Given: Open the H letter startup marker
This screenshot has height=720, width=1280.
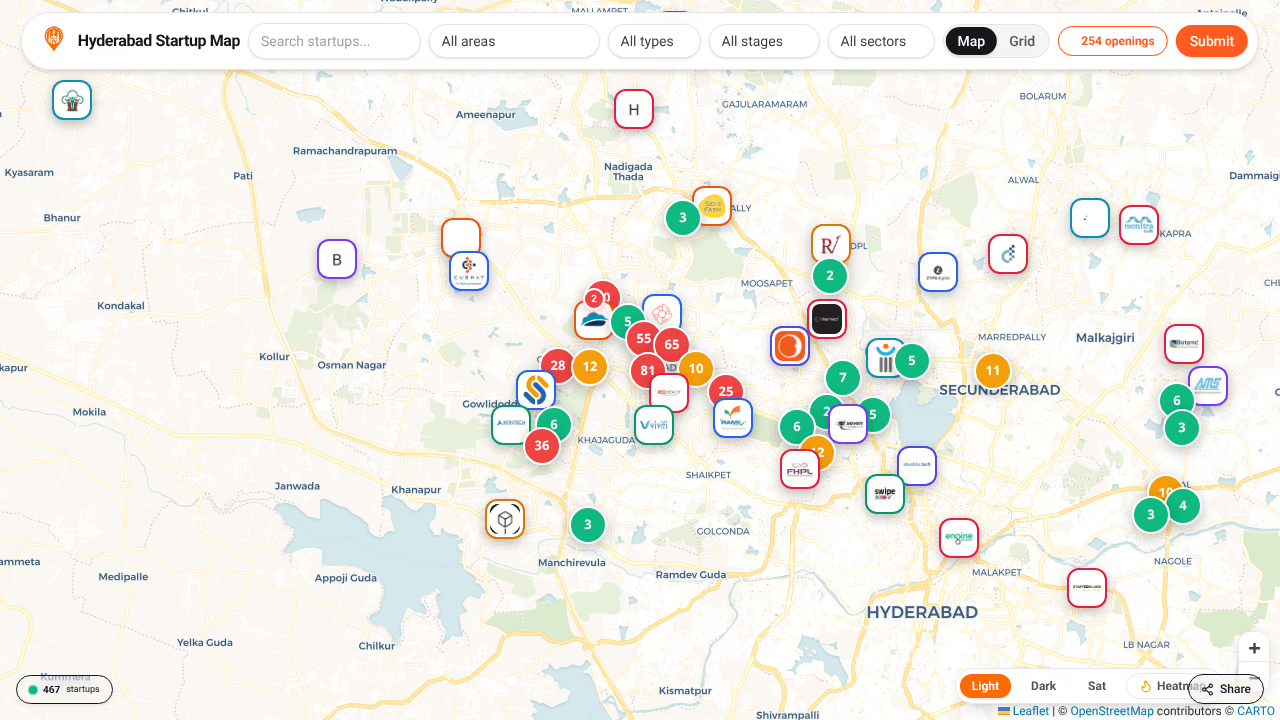Looking at the screenshot, I should coord(634,109).
